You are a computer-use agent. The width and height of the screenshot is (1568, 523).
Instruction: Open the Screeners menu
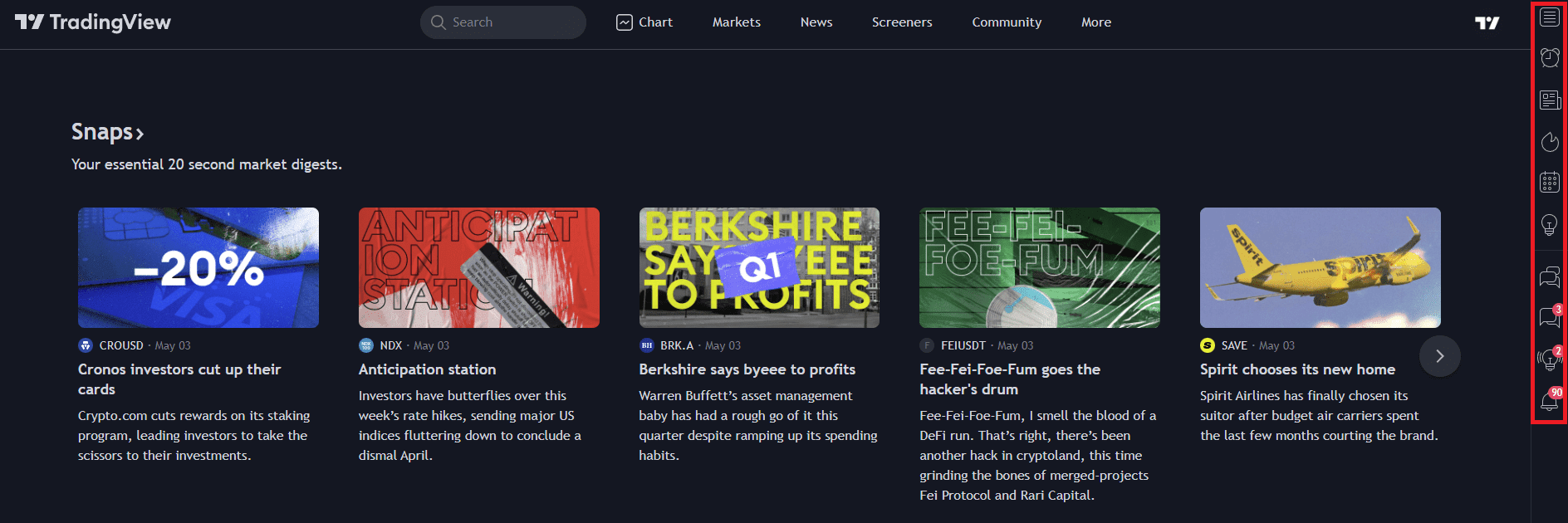(902, 22)
